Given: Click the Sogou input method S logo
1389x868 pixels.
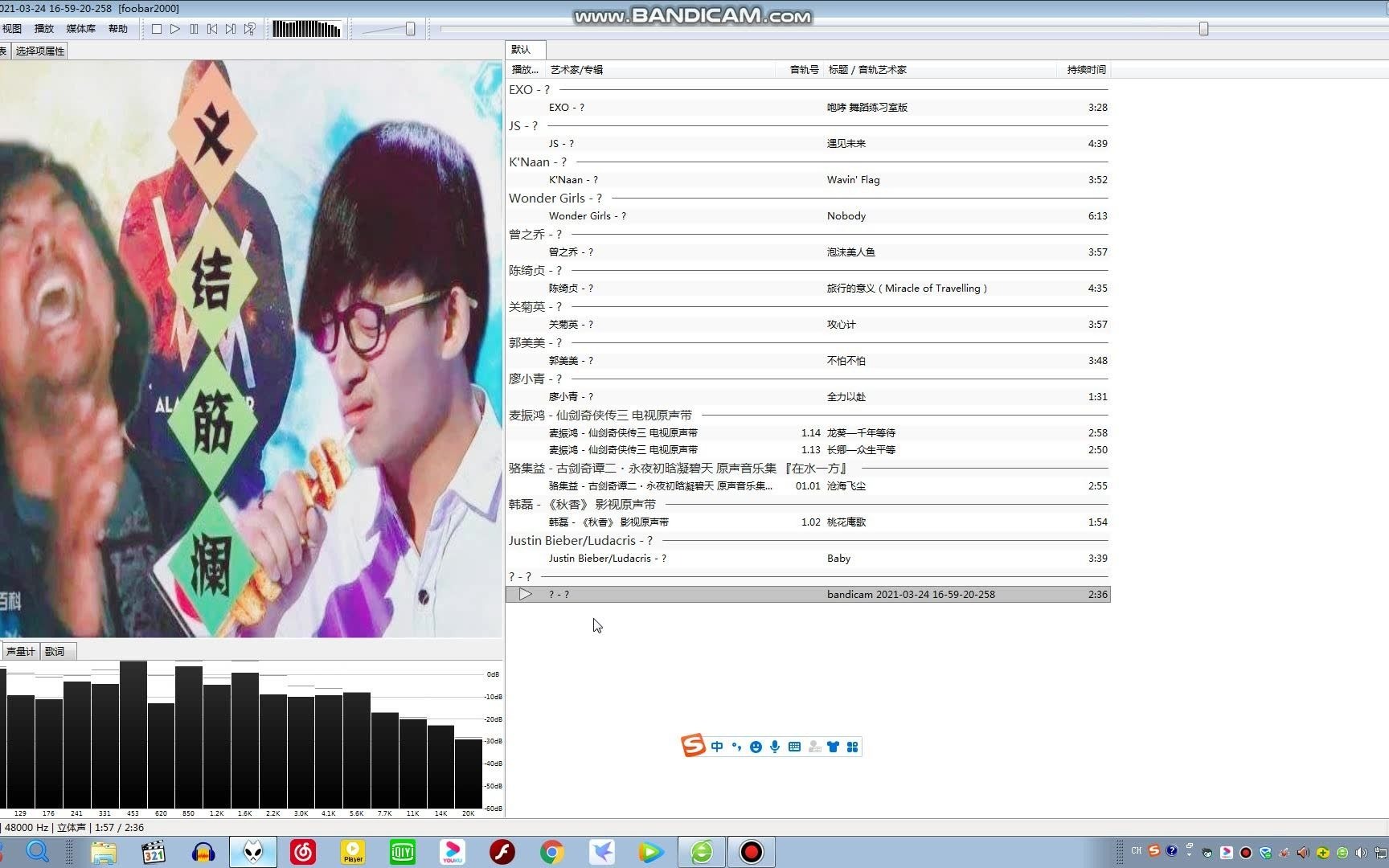Looking at the screenshot, I should [693, 746].
